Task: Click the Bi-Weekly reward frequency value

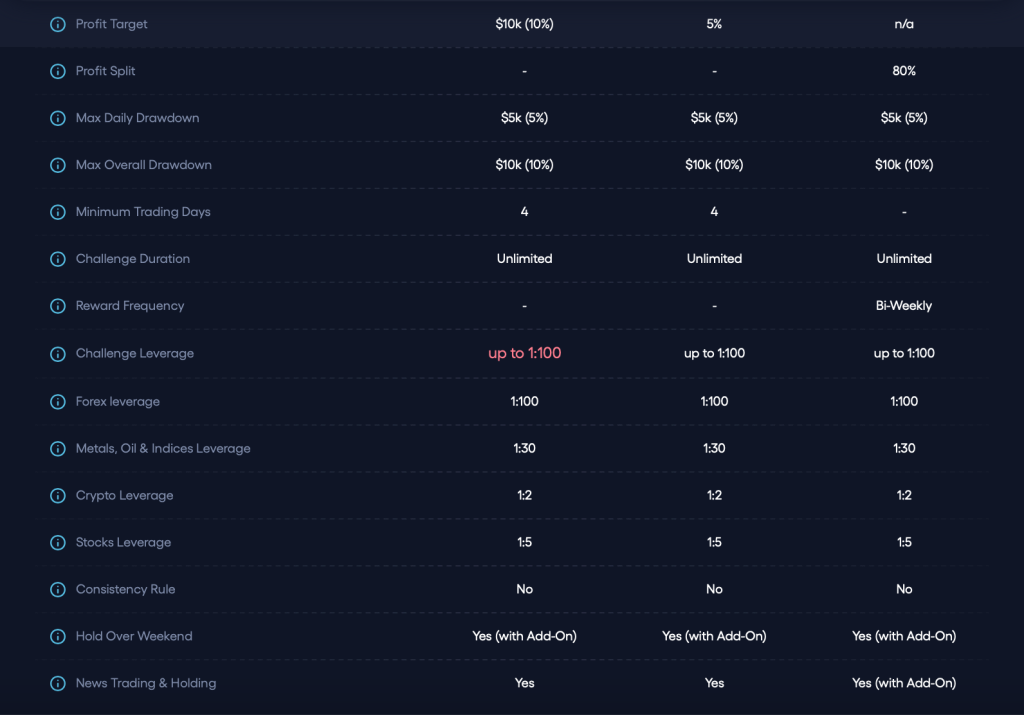Action: pyautogui.click(x=903, y=306)
